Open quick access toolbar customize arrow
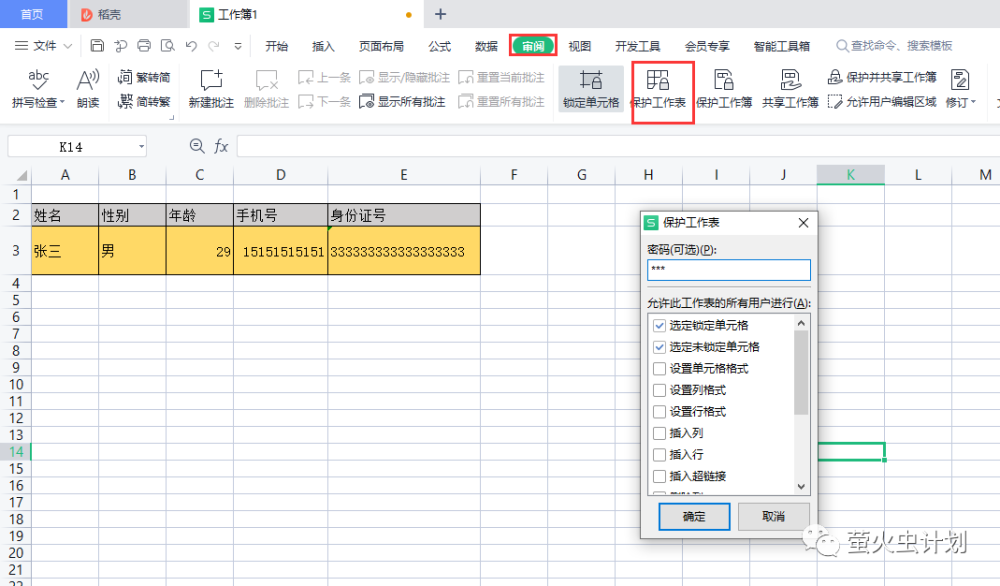The image size is (1000, 586). click(238, 46)
